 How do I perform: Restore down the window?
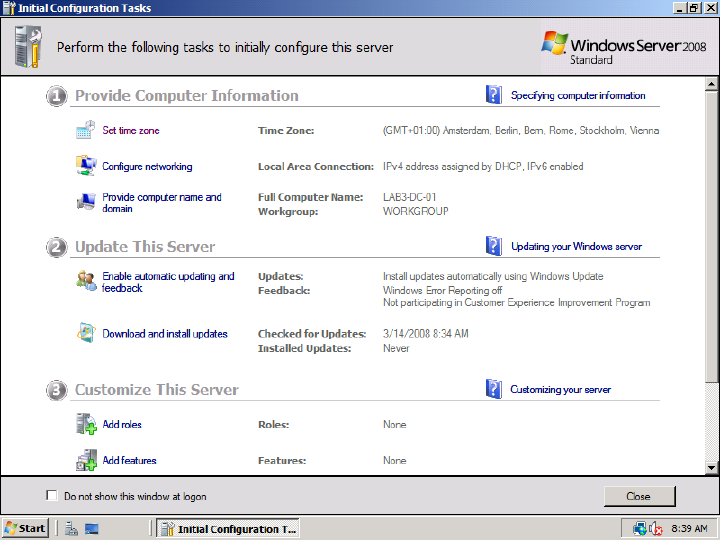(x=694, y=8)
